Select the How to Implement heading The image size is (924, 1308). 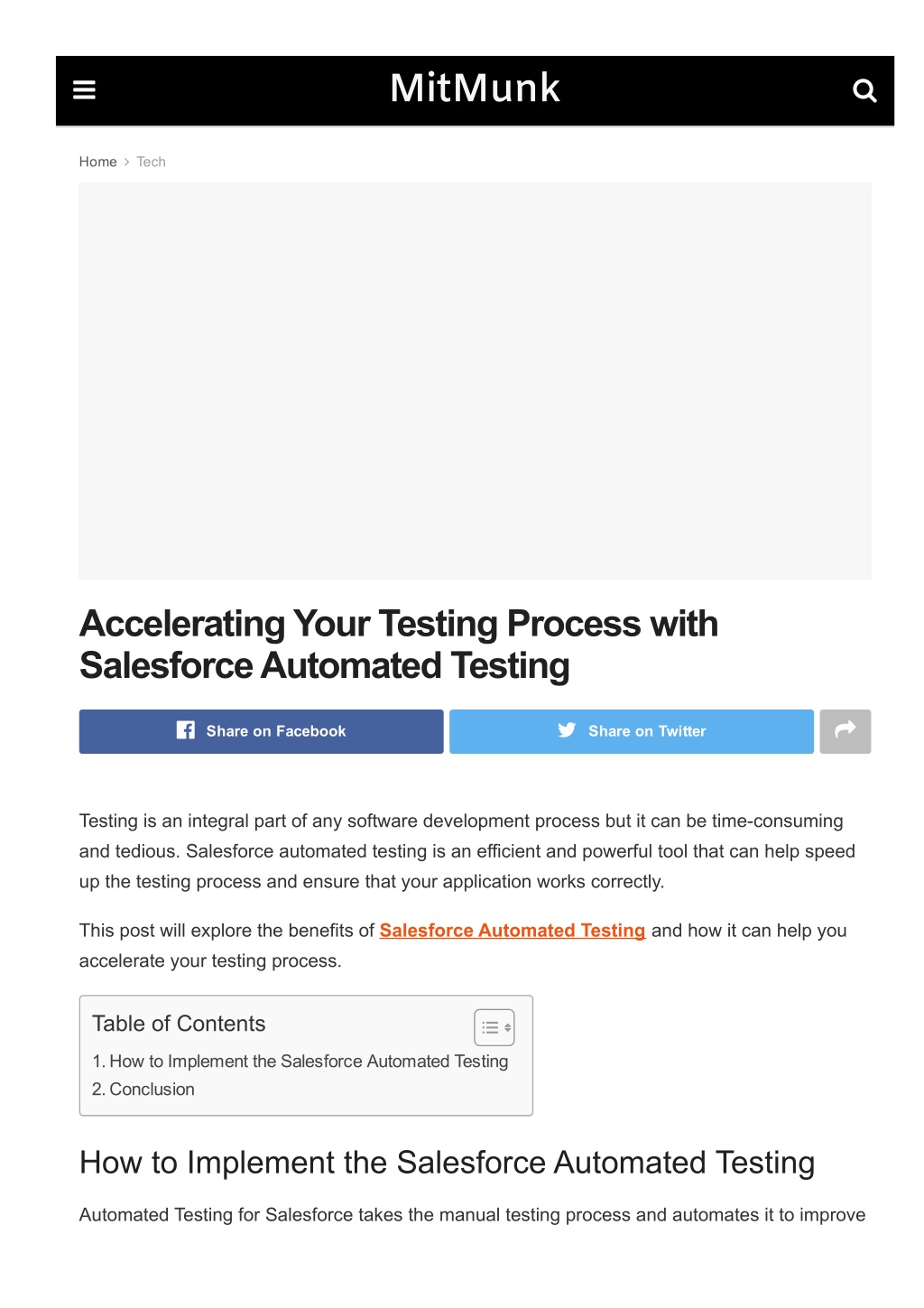point(447,1163)
